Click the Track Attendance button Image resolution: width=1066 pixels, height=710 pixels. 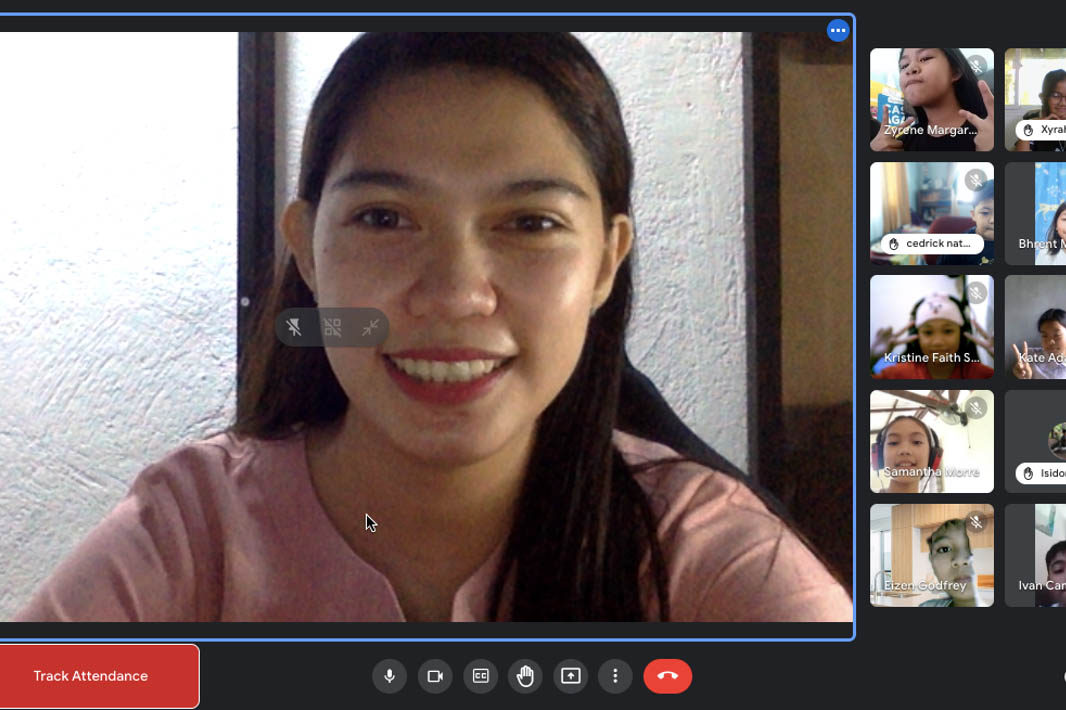(99, 676)
